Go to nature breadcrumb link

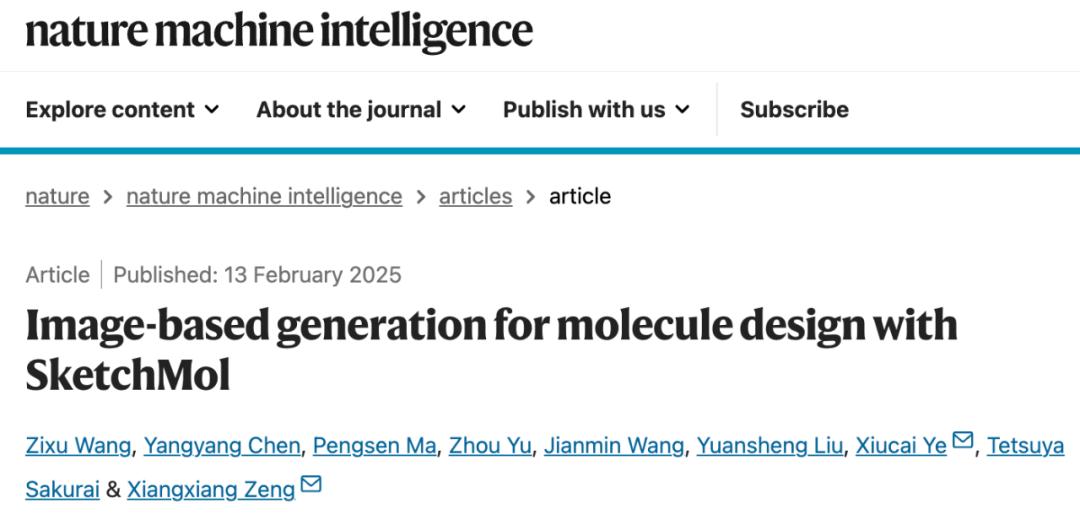click(x=57, y=196)
